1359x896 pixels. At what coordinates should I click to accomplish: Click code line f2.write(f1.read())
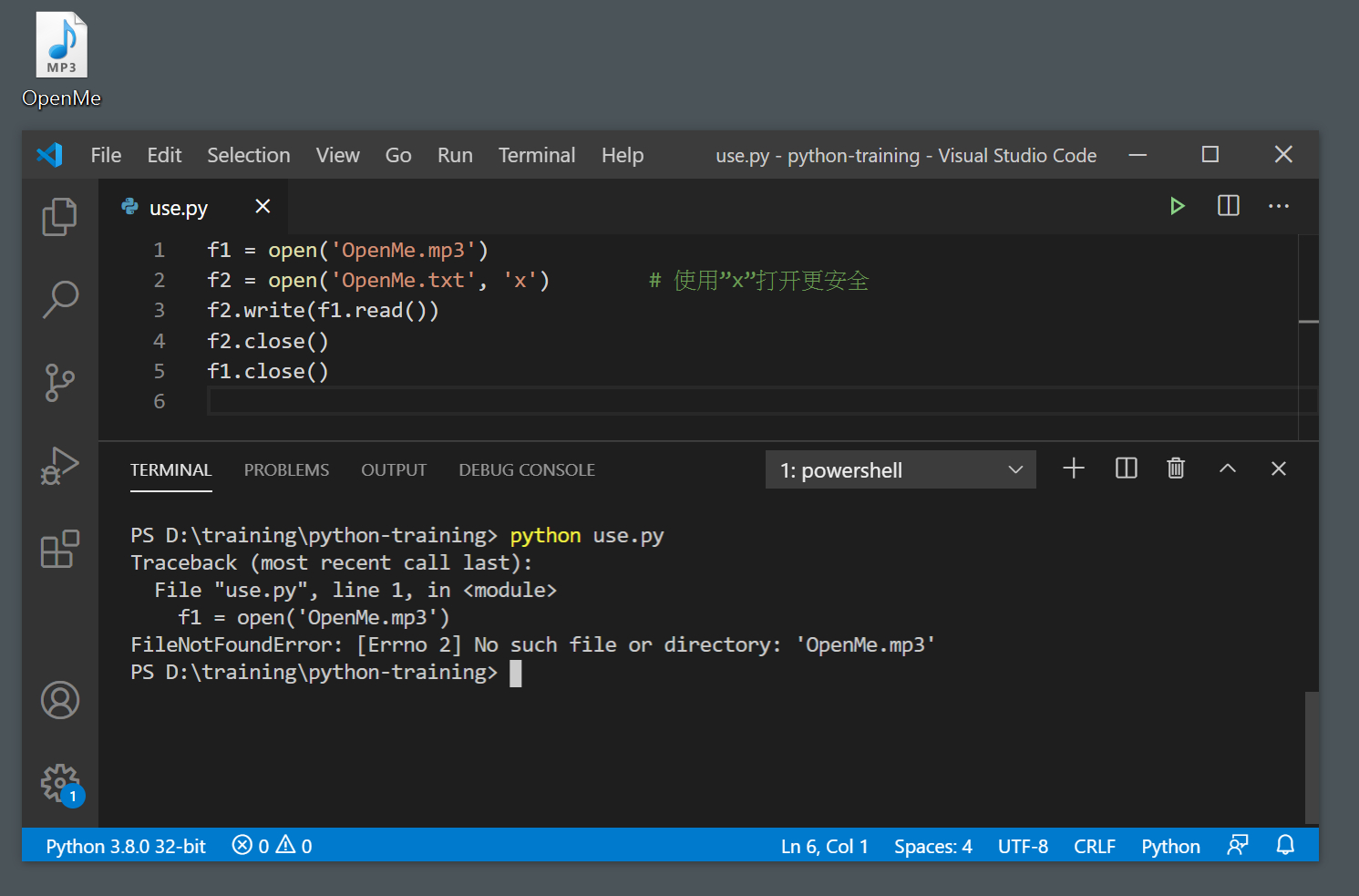[323, 310]
